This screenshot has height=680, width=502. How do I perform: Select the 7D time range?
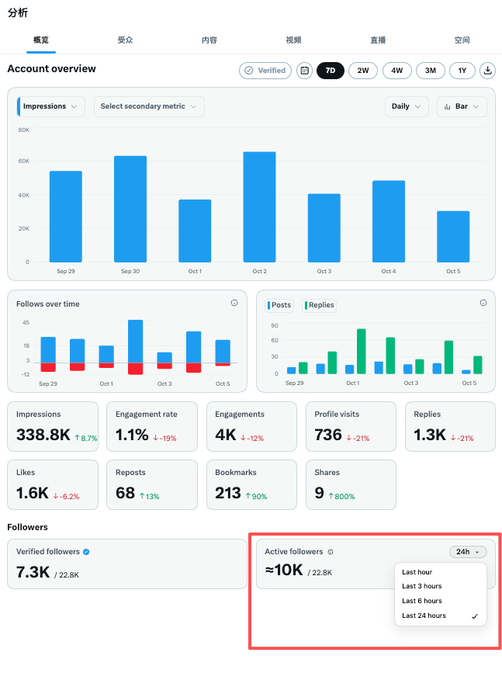pyautogui.click(x=330, y=70)
